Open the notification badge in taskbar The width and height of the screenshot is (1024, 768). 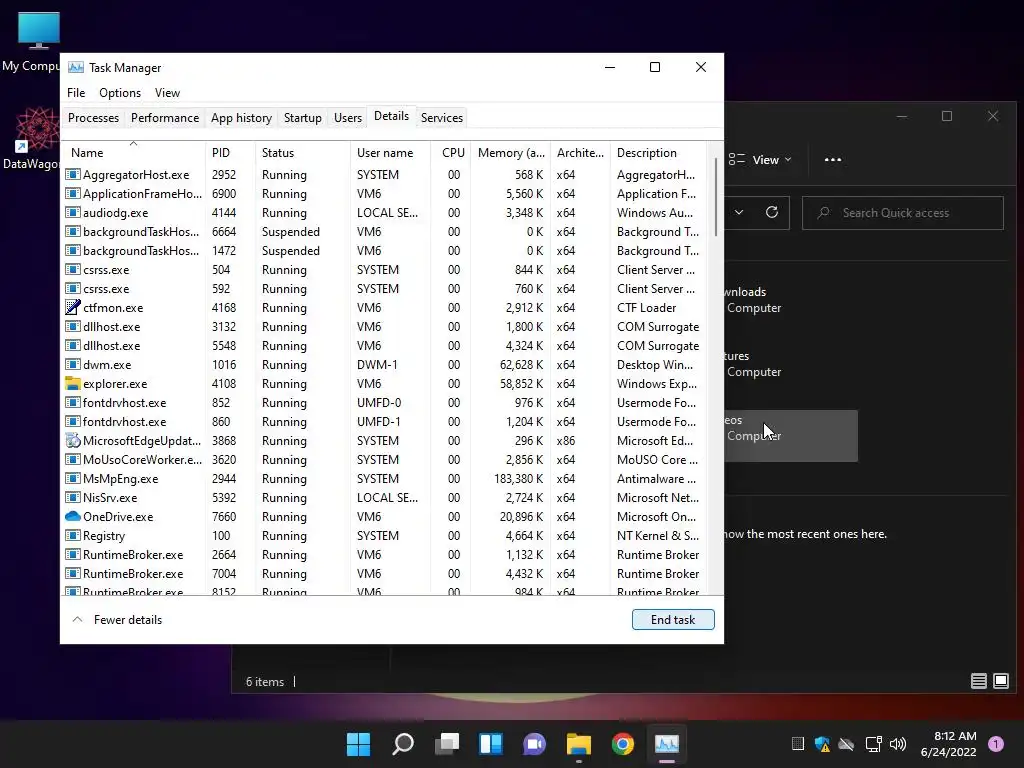click(x=996, y=744)
